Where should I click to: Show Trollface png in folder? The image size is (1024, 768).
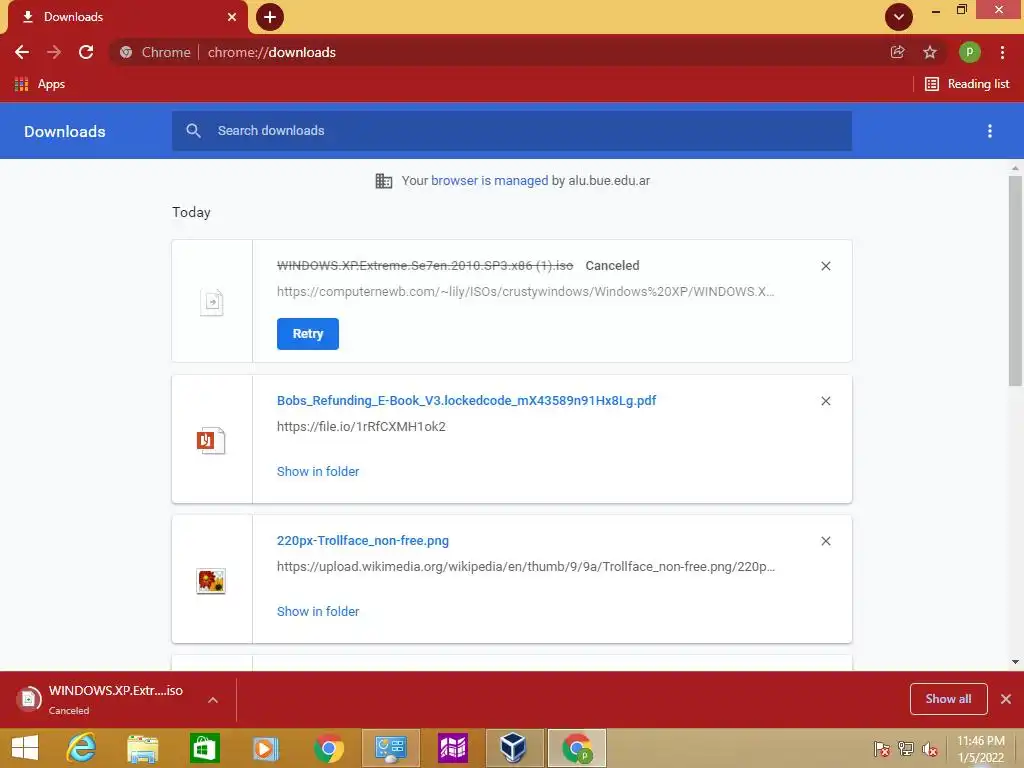[x=318, y=612]
